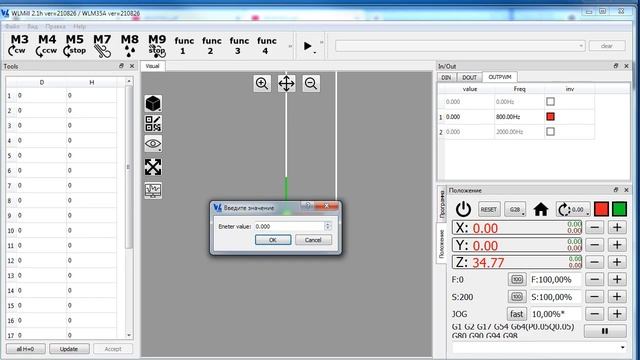
Task: Switch to the DIN tab
Action: click(446, 77)
